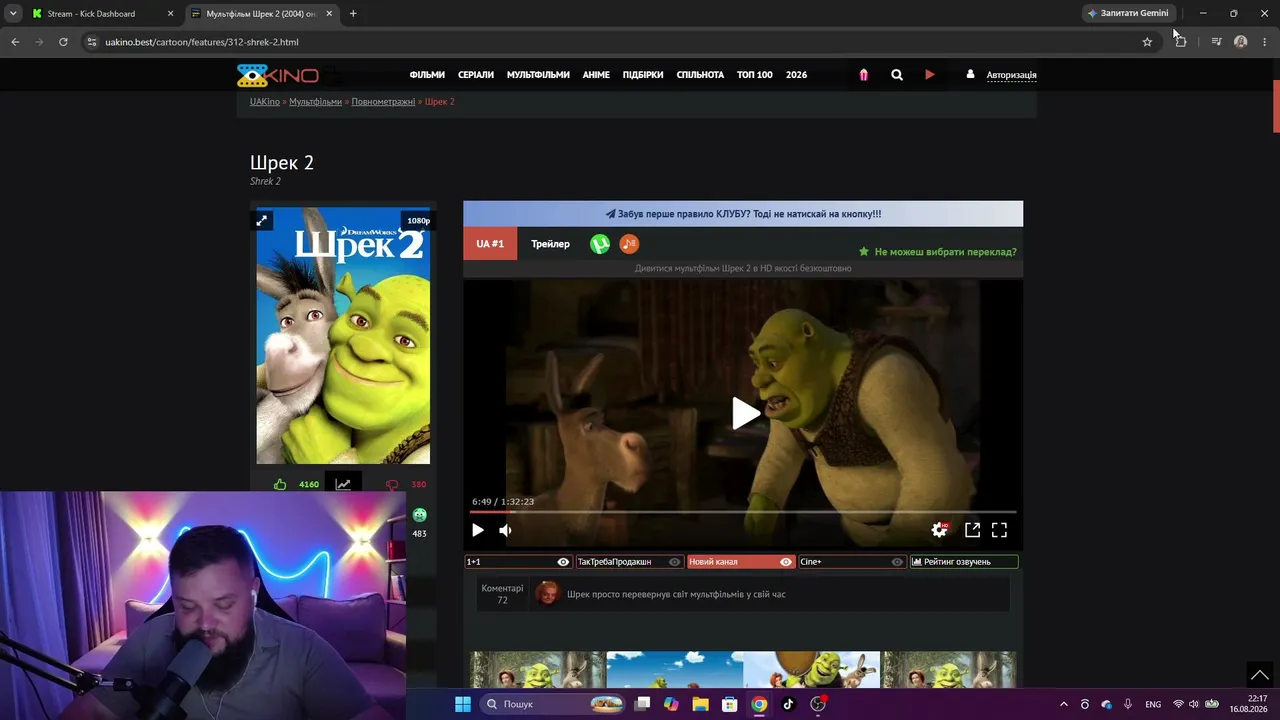Screen dimensions: 1280x720
Task: Toggle the eye icon for ТакТребаПродакшн dub
Action: pos(675,562)
